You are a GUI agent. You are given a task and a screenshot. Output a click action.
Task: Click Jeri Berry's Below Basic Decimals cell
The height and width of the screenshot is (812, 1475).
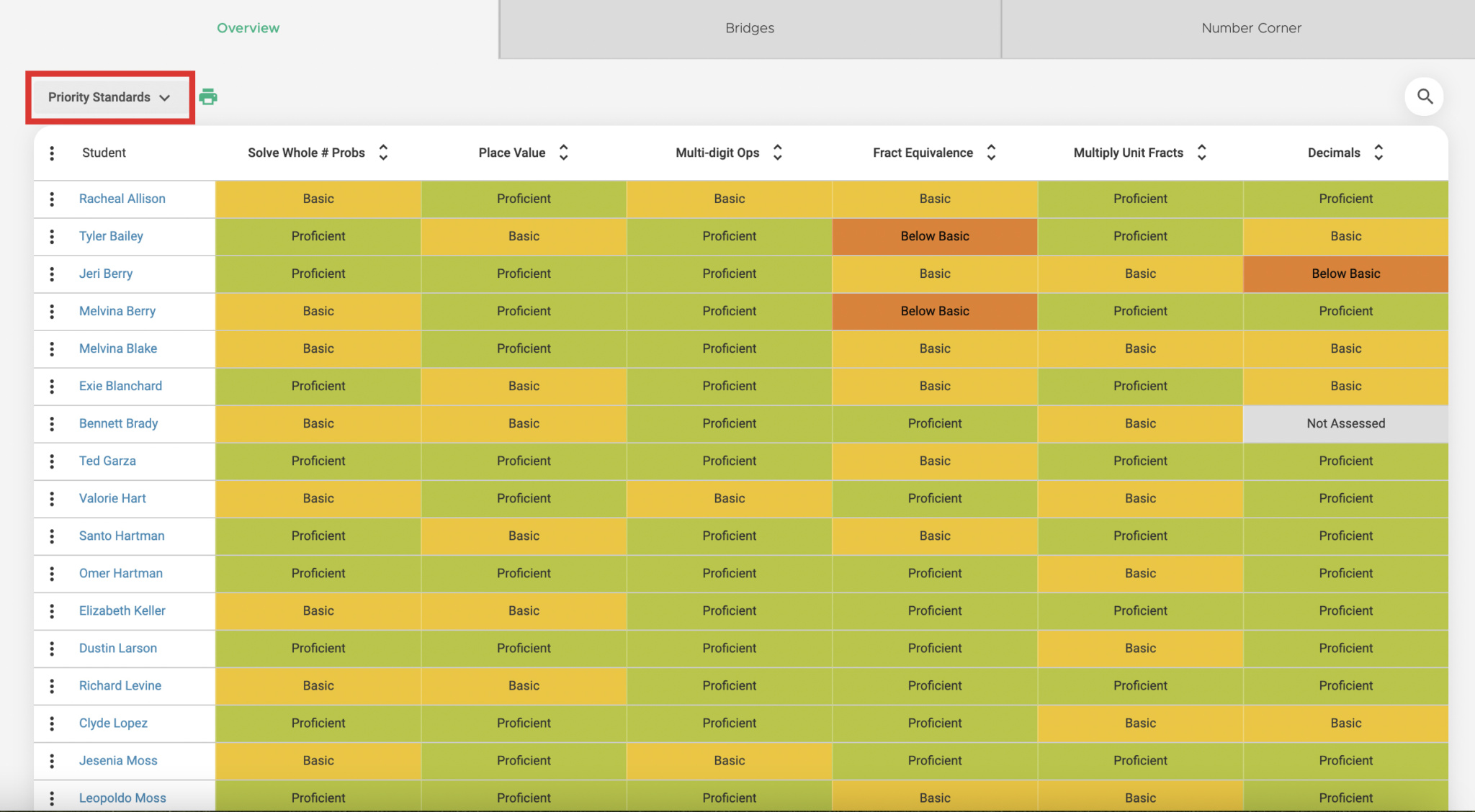click(x=1345, y=274)
